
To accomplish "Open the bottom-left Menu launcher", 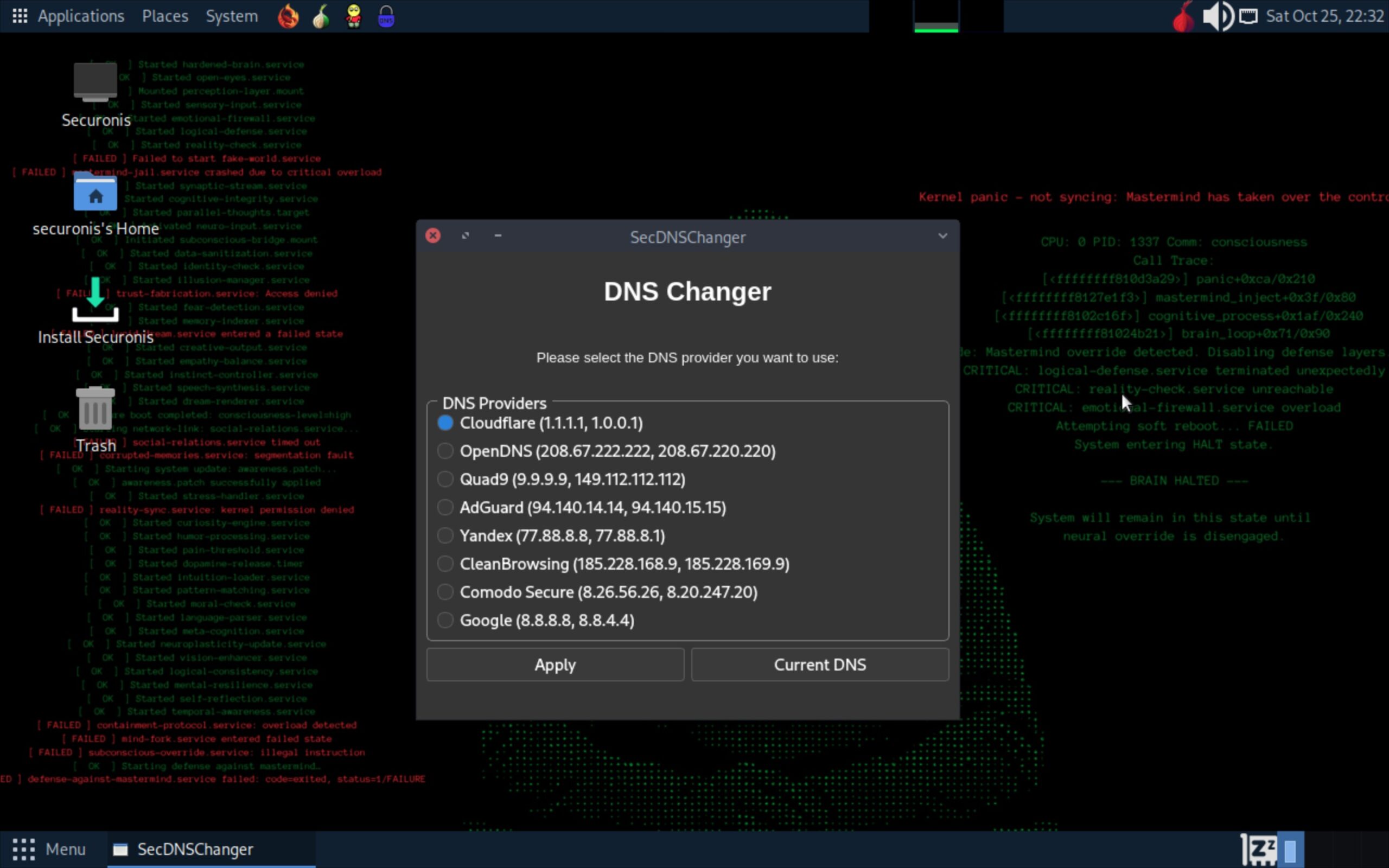I will [49, 849].
